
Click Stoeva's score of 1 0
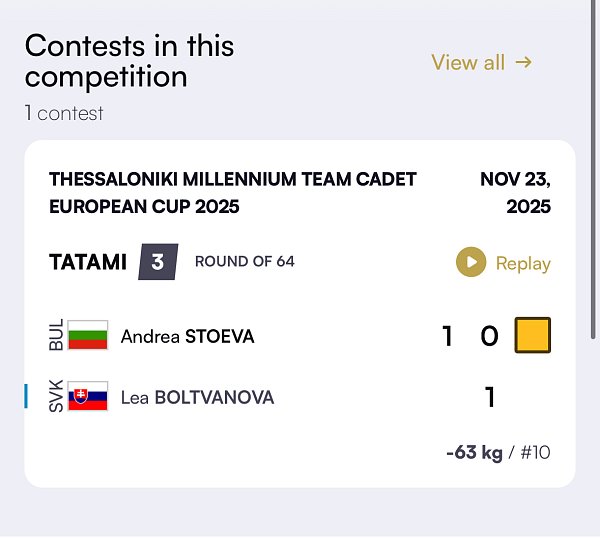tap(470, 336)
